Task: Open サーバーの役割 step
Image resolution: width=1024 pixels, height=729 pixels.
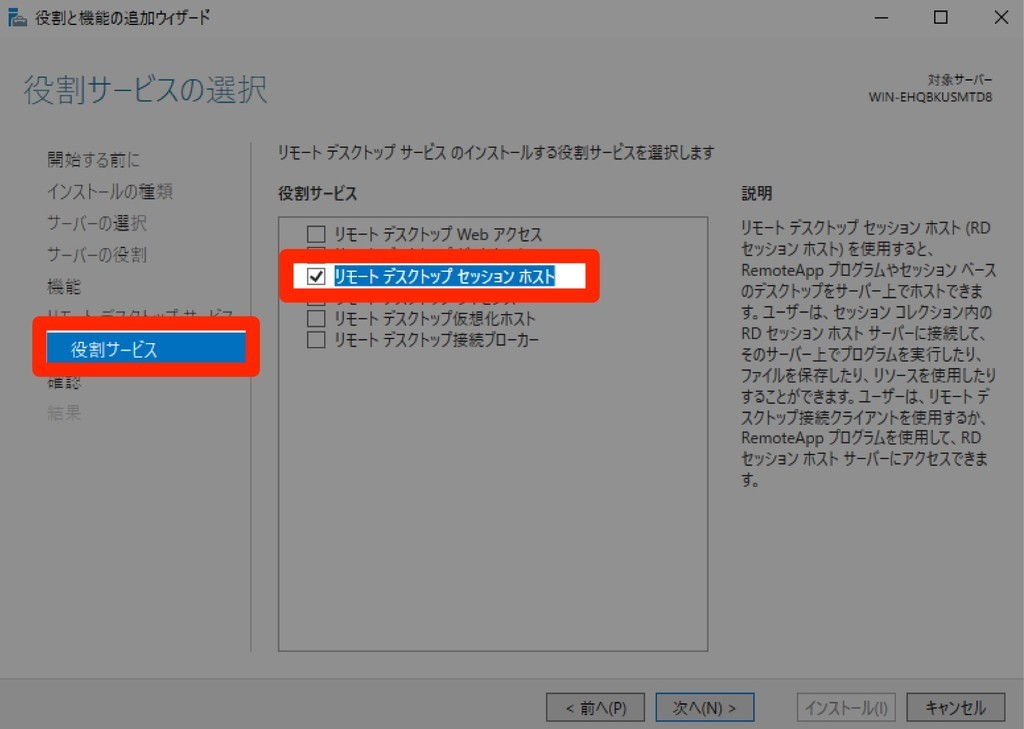Action: coord(97,254)
